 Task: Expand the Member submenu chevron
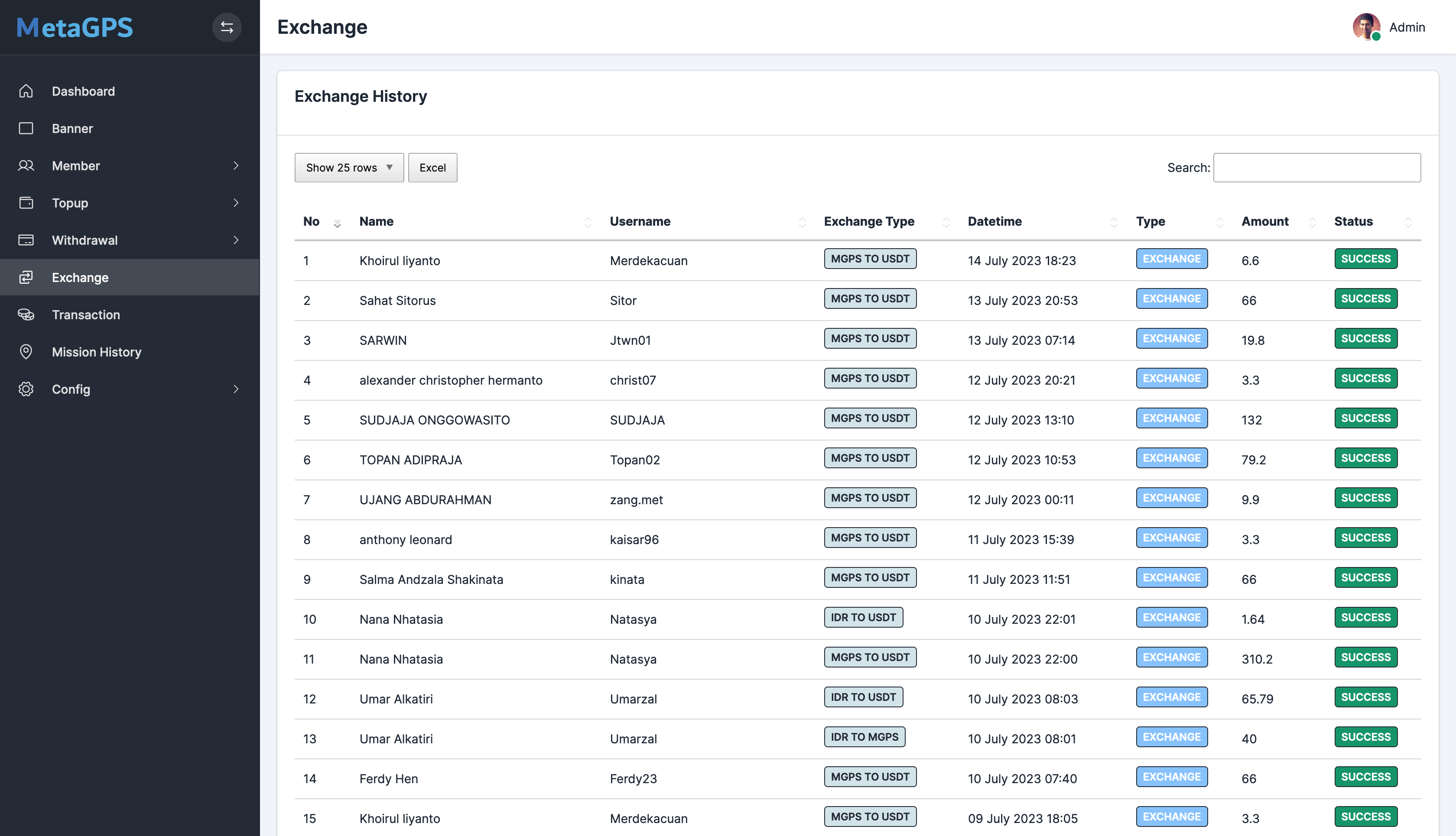(x=236, y=165)
